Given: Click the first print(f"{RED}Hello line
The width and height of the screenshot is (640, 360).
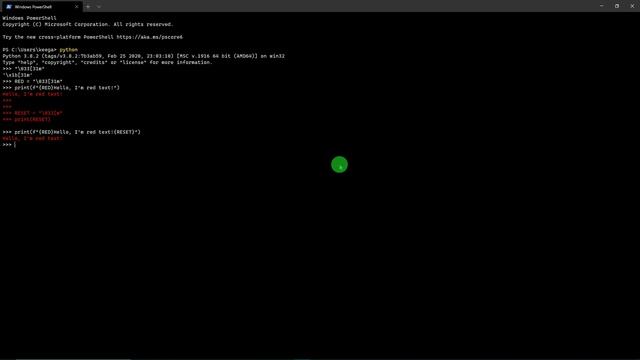Looking at the screenshot, I should 61,88.
